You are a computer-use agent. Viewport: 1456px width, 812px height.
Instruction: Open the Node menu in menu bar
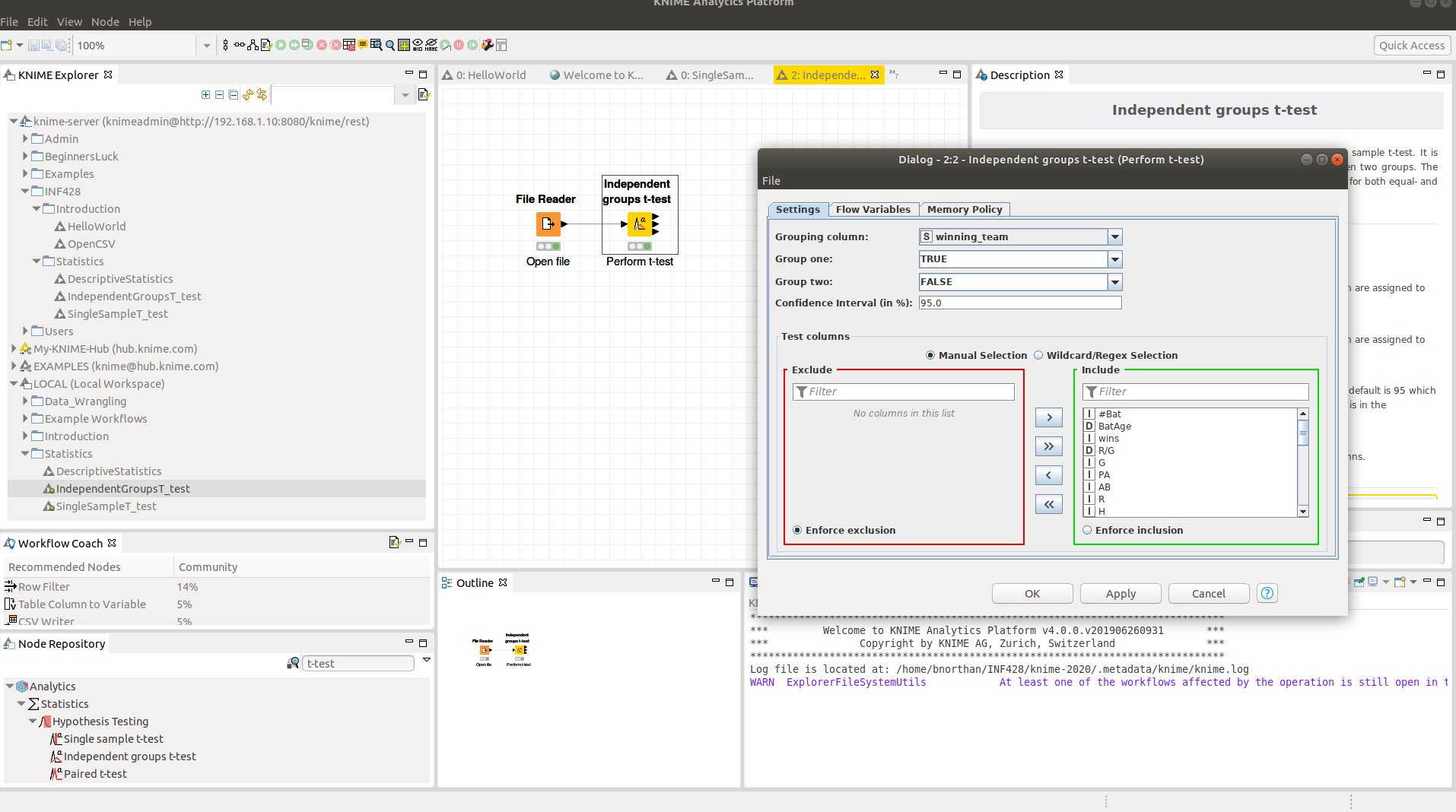point(105,22)
